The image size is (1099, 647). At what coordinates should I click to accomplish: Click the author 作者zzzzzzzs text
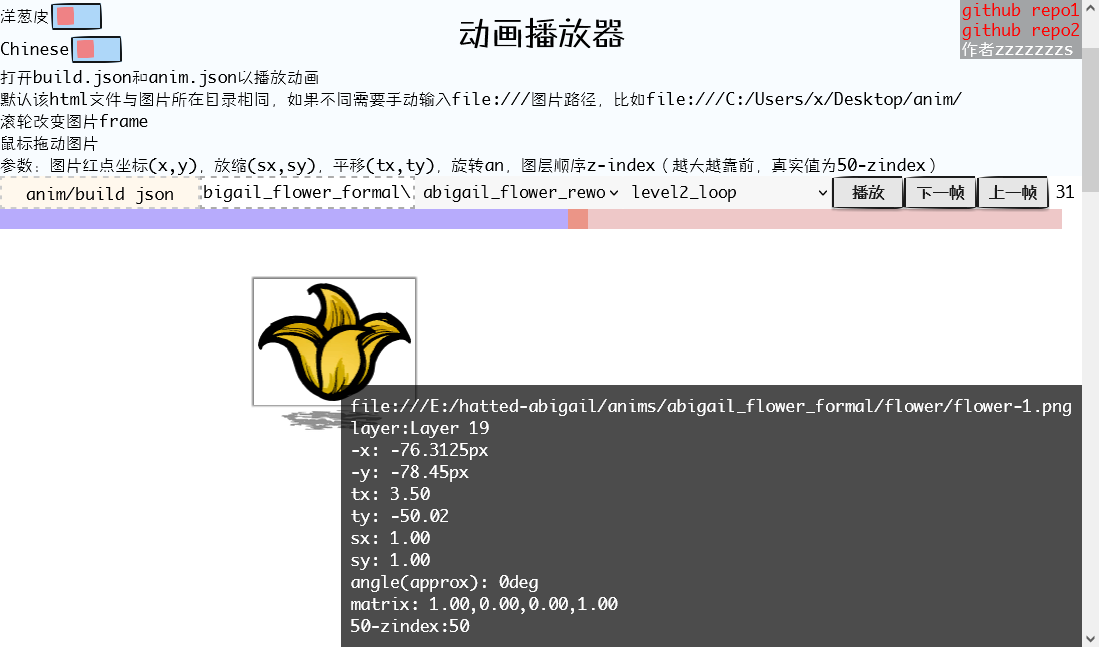(x=1017, y=49)
